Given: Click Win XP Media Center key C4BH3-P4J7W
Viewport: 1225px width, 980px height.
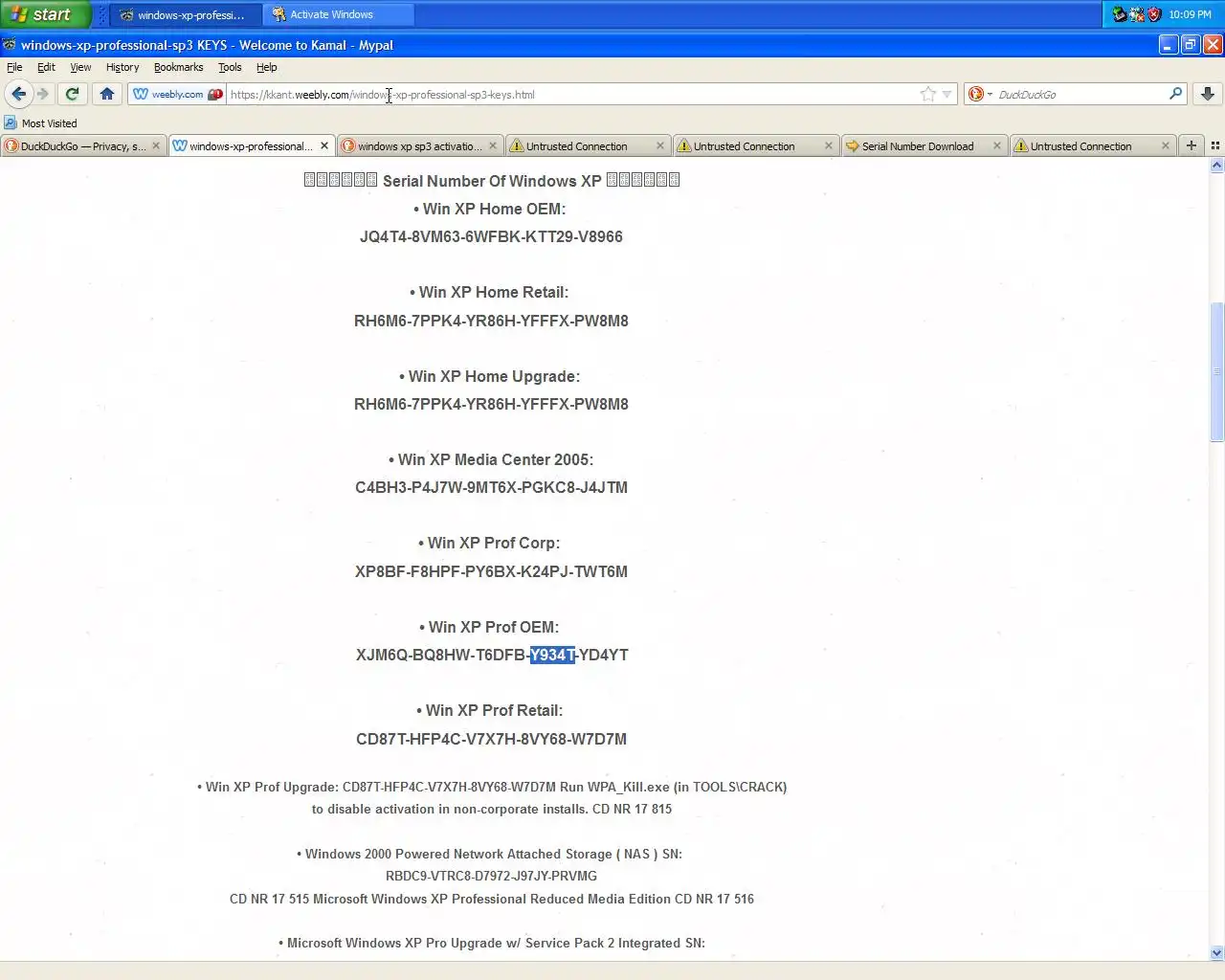Looking at the screenshot, I should 491,487.
